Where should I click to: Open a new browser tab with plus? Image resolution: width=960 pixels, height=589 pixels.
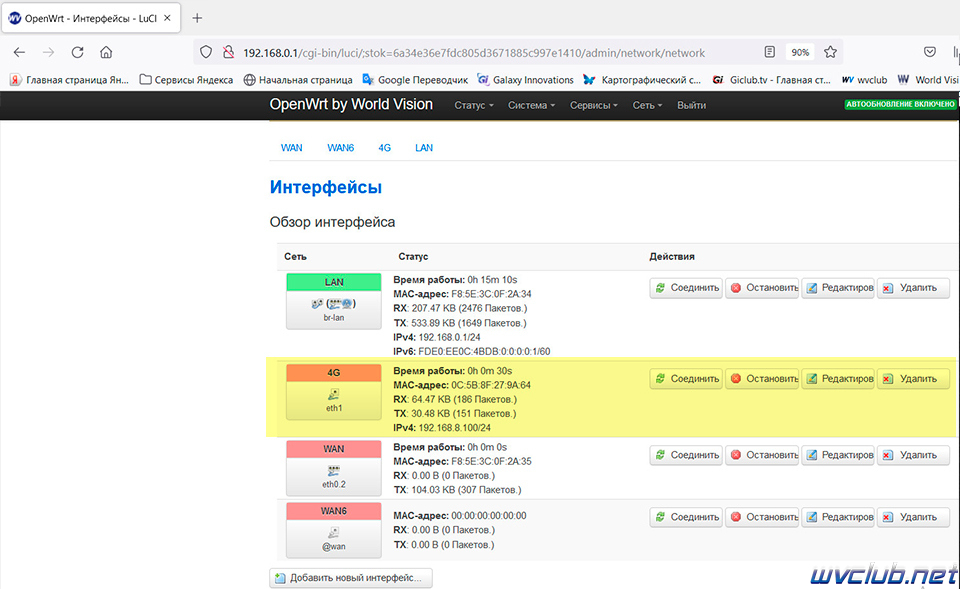point(197,18)
